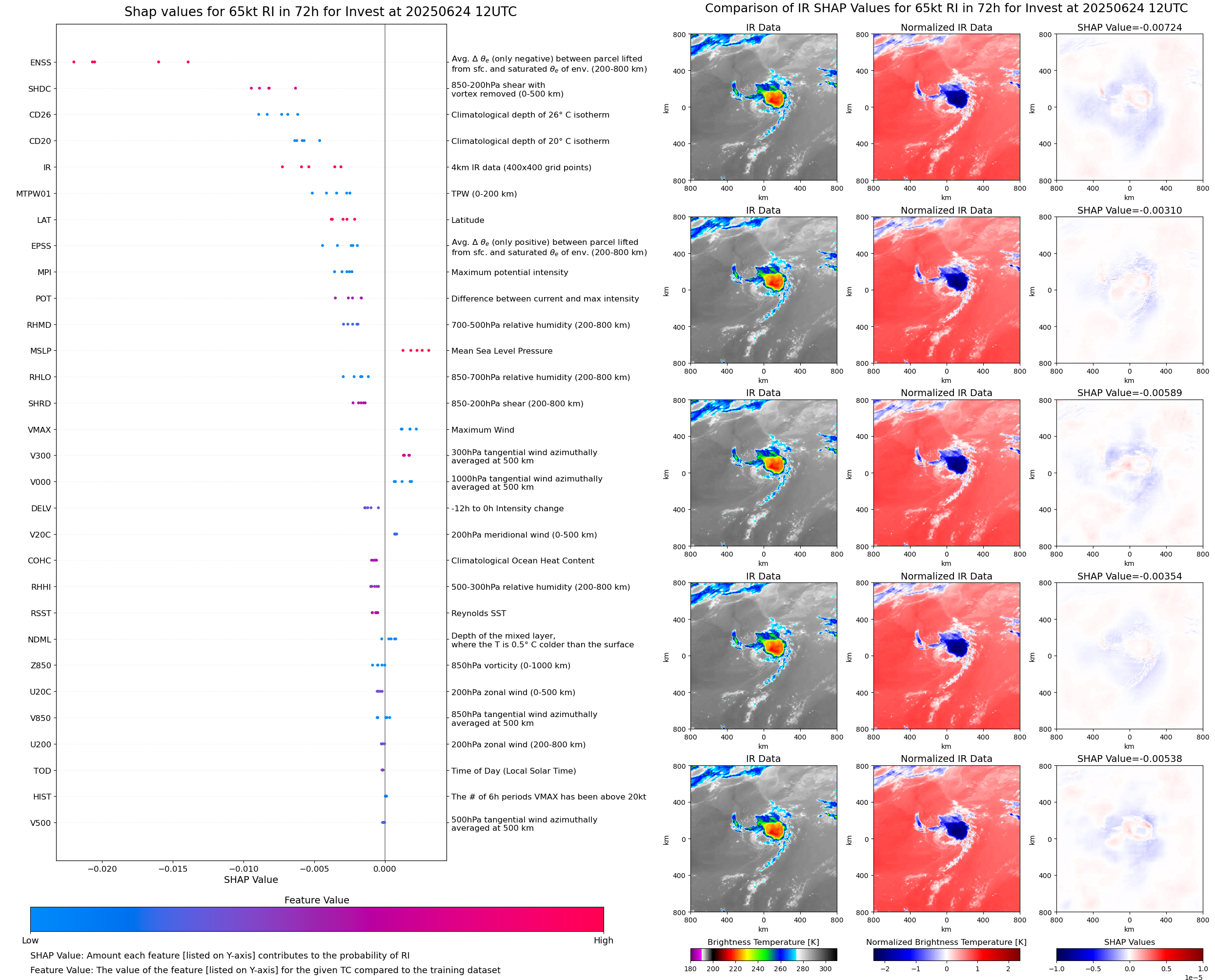
Task: Click the 'Mean Sea Level Pressure' description text
Action: [x=501, y=351]
